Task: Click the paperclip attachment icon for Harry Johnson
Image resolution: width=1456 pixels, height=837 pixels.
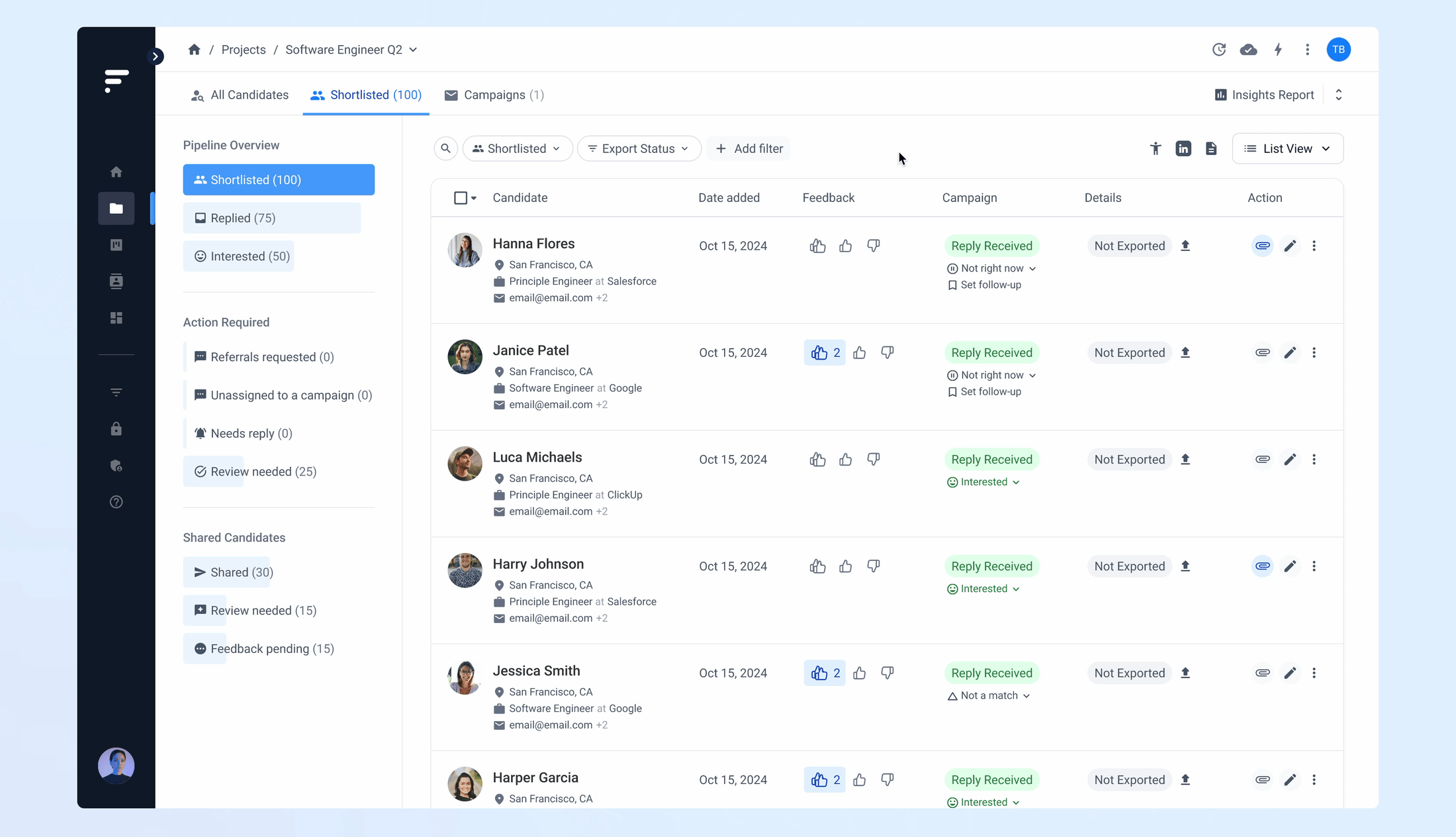Action: (1263, 566)
